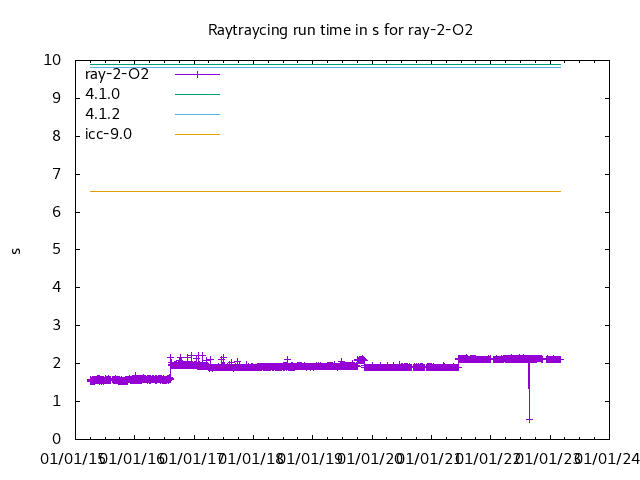Screen dimensions: 640x480
Task: Click the icc-9.0 legend label
Action: 108,134
